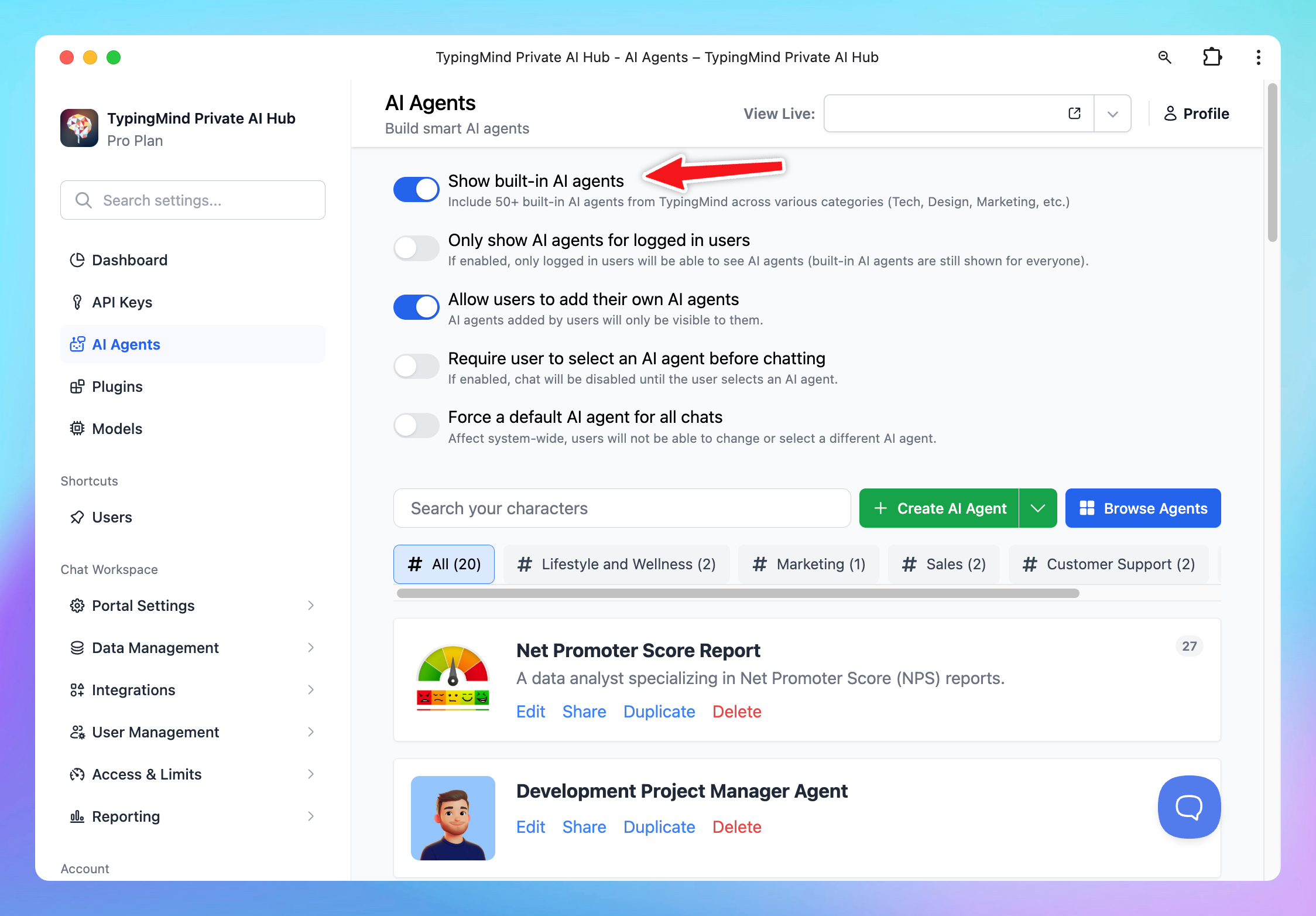Click the search icon in Search settings
Viewport: 1316px width, 916px height.
coord(83,200)
